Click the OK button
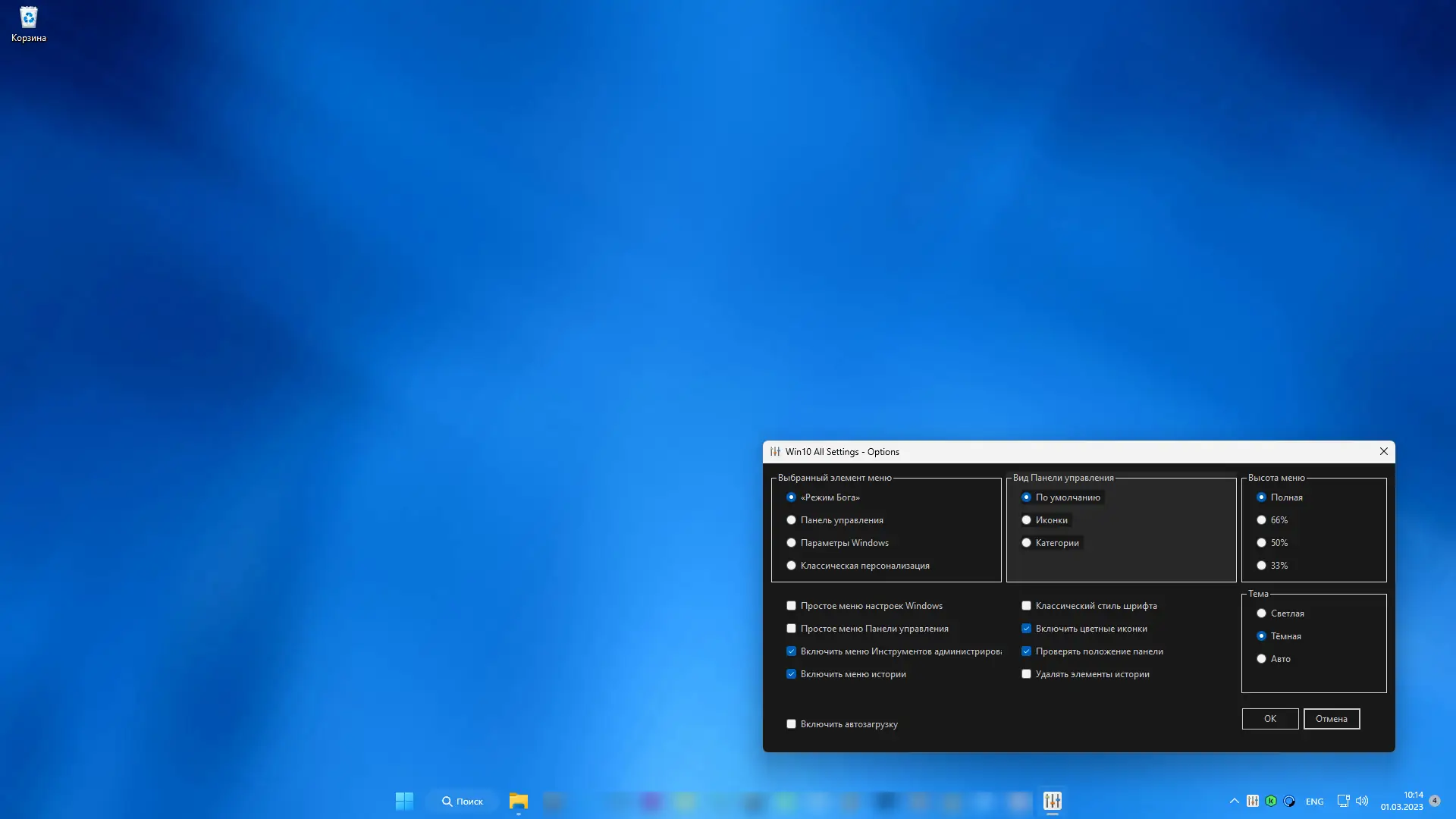The image size is (1456, 819). coord(1269,719)
